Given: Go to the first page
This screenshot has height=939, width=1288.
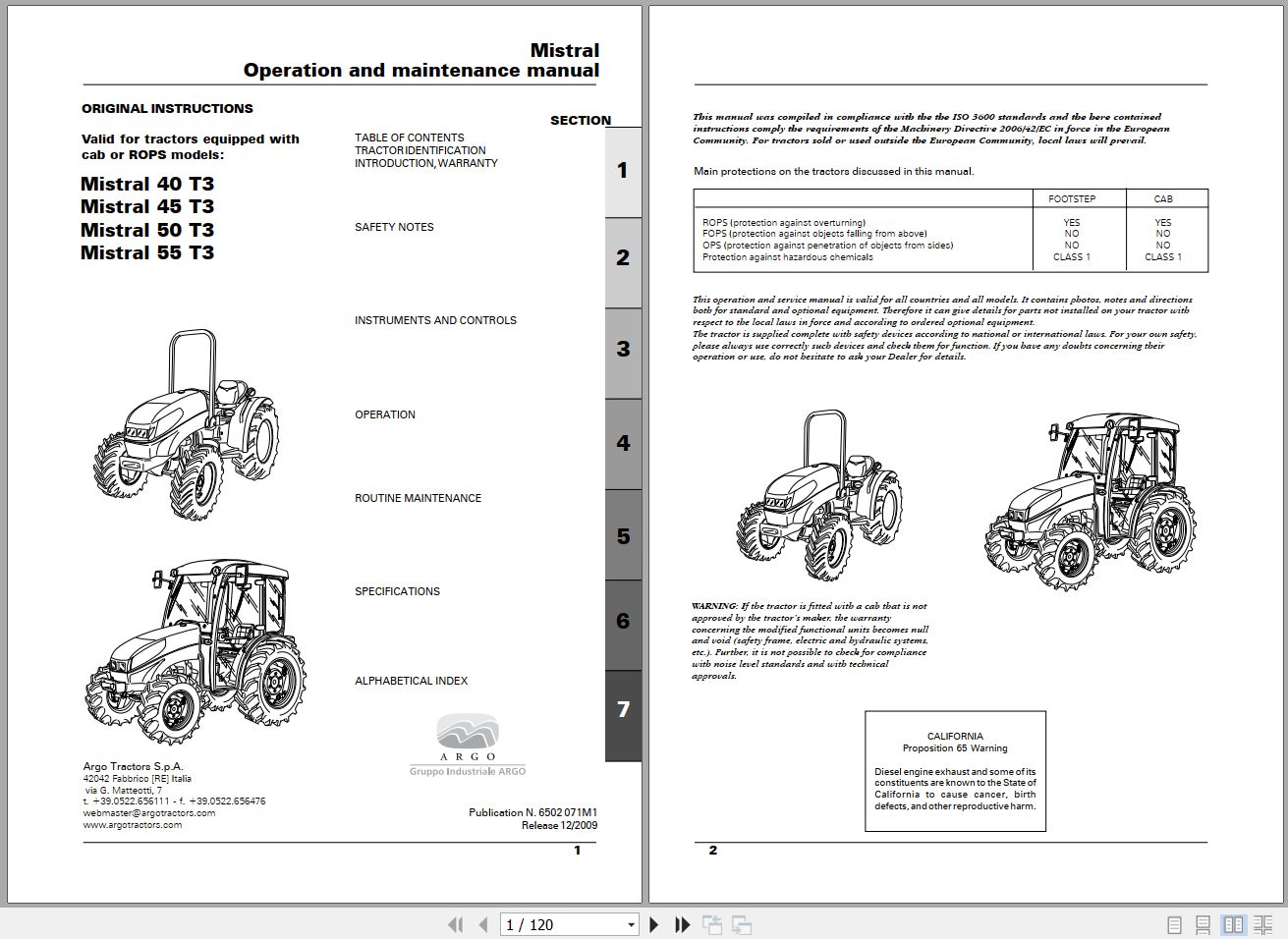Looking at the screenshot, I should click(x=455, y=924).
